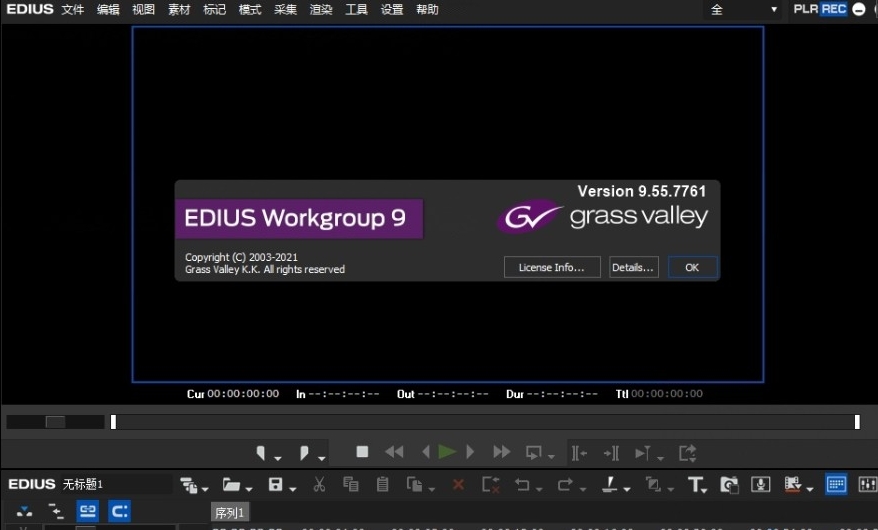Screen dimensions: 878x530
Task: Open License Info... in the About dialog
Action: coord(552,268)
